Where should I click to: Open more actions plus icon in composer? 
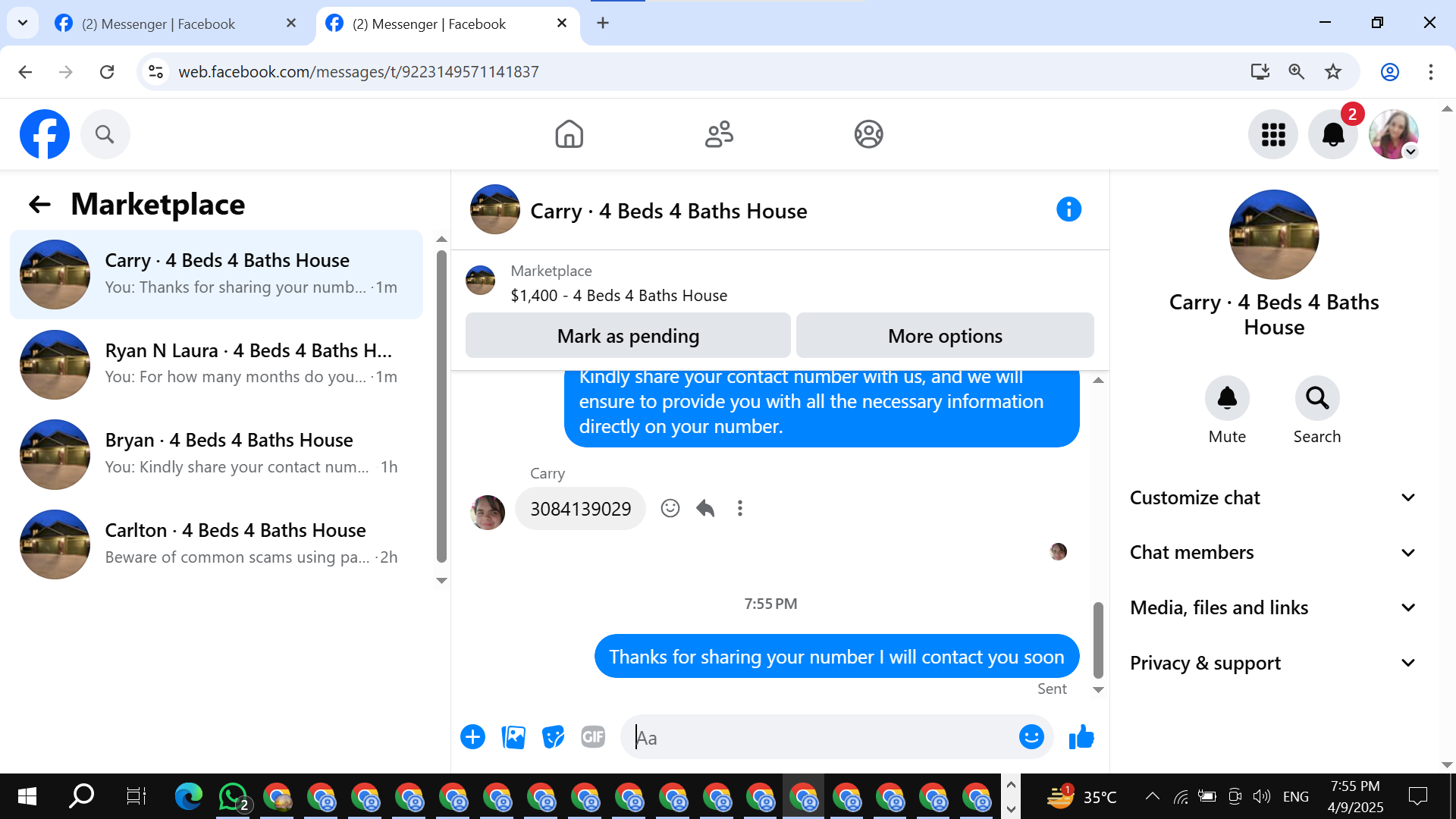pyautogui.click(x=472, y=737)
